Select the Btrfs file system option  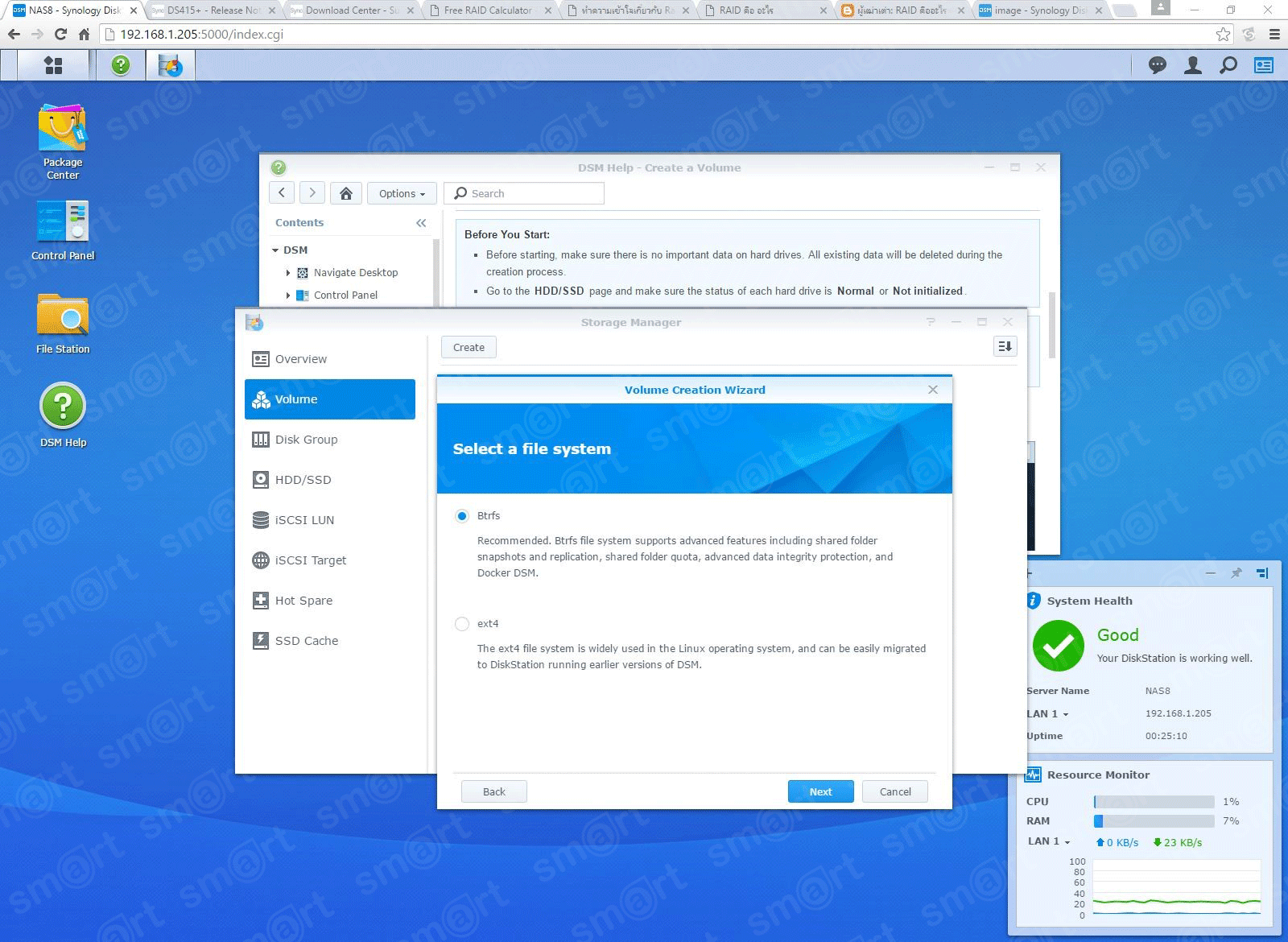(x=462, y=516)
